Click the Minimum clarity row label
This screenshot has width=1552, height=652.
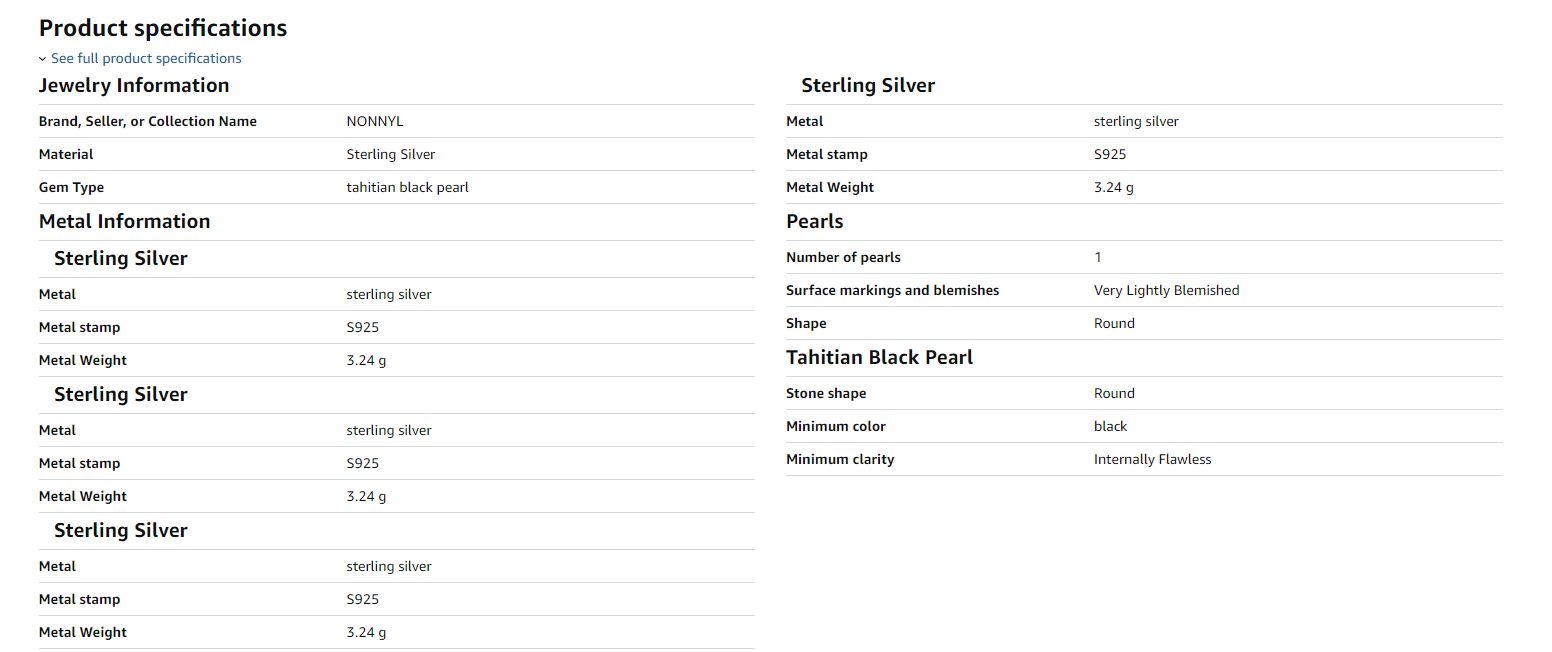click(x=840, y=459)
